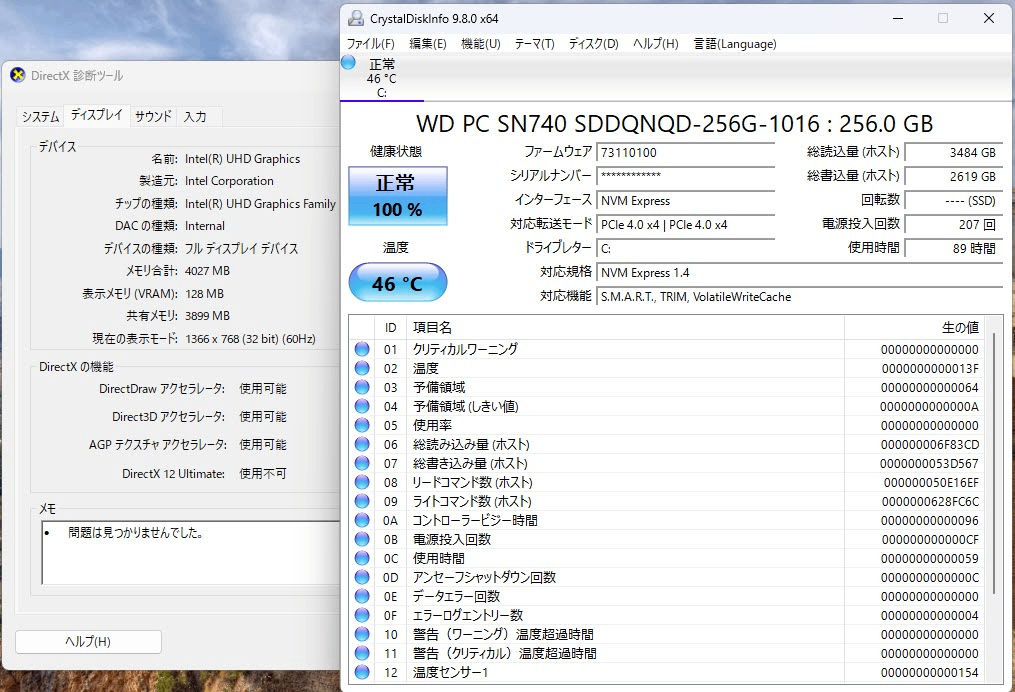Click the C: drive 正常 46 °C selector
This screenshot has width=1015, height=692.
click(x=382, y=78)
